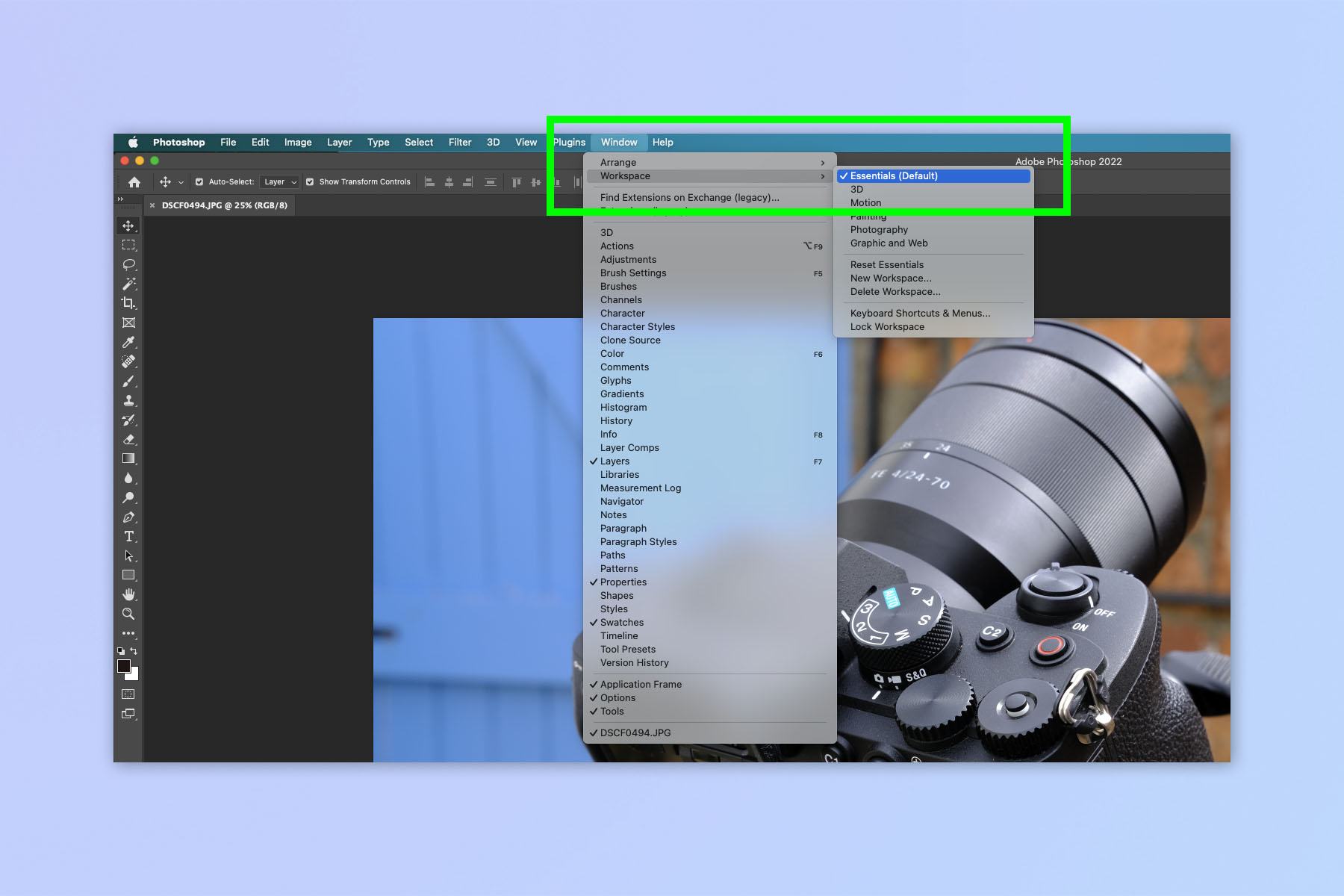Switch to DSCF0494.JPG document tab
The height and width of the screenshot is (896, 1344).
point(224,205)
